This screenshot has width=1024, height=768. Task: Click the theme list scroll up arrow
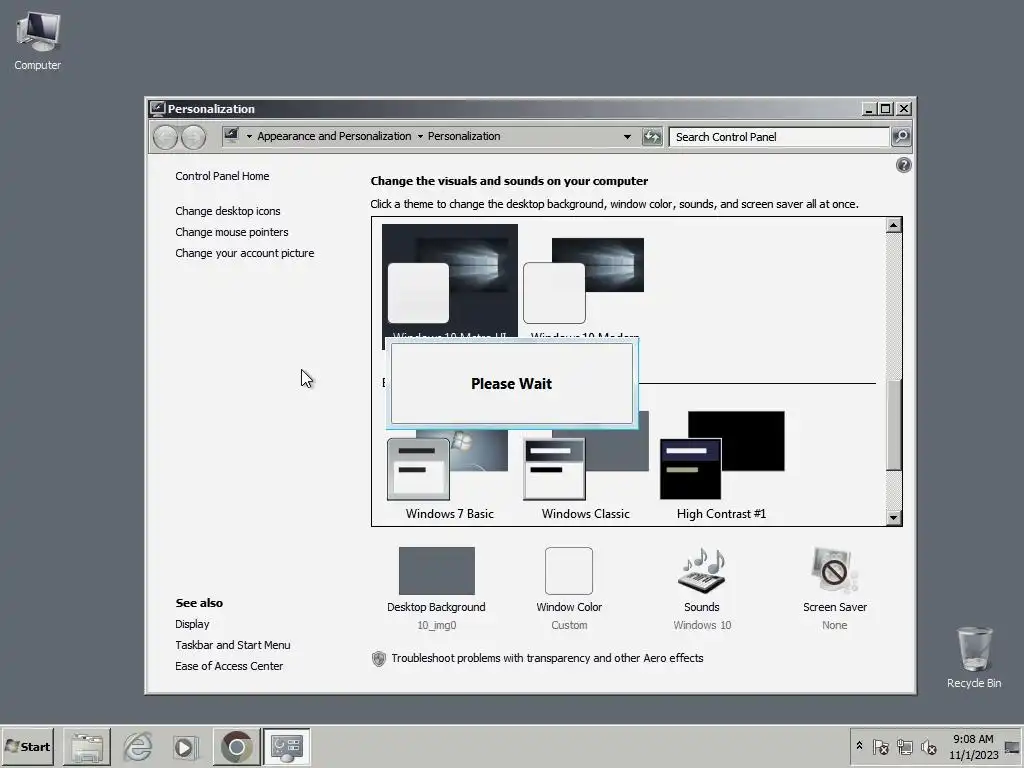tap(893, 225)
